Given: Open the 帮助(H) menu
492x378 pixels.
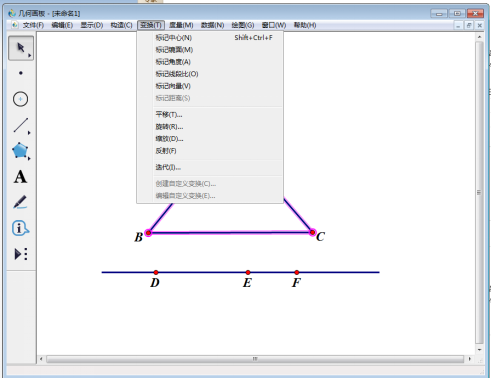Looking at the screenshot, I should pyautogui.click(x=305, y=25).
